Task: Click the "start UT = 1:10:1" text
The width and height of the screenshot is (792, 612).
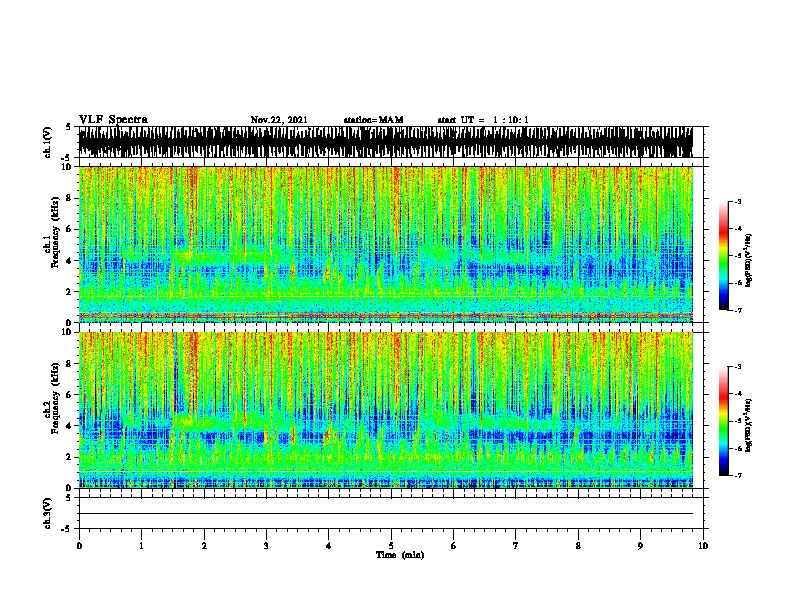Action: click(483, 120)
